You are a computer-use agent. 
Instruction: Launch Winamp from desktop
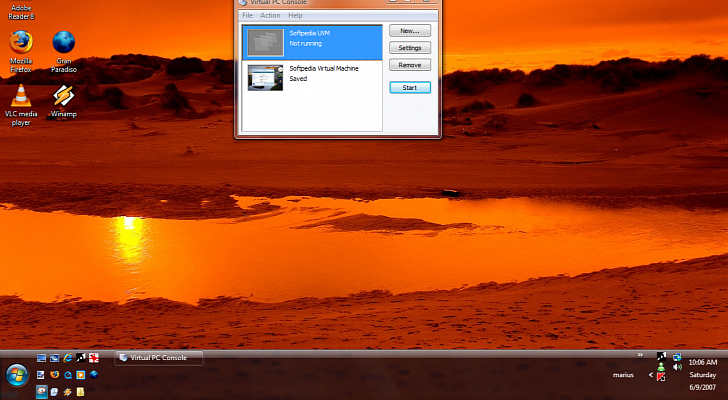64,97
